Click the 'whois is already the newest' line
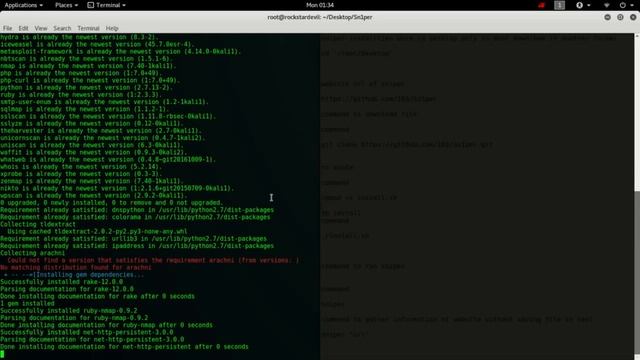The height and width of the screenshot is (360, 640). [x=81, y=167]
